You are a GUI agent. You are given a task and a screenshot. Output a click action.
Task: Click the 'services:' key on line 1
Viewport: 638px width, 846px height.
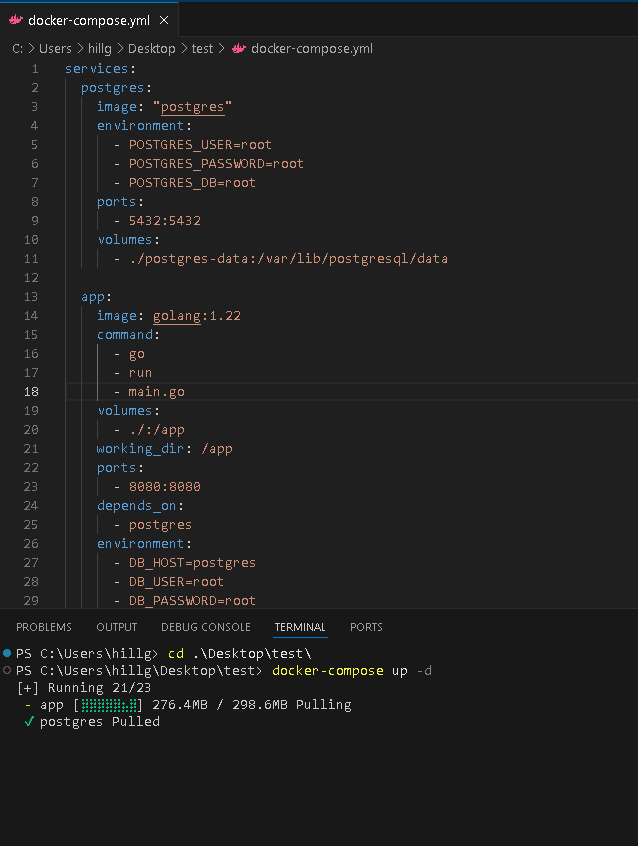(100, 69)
